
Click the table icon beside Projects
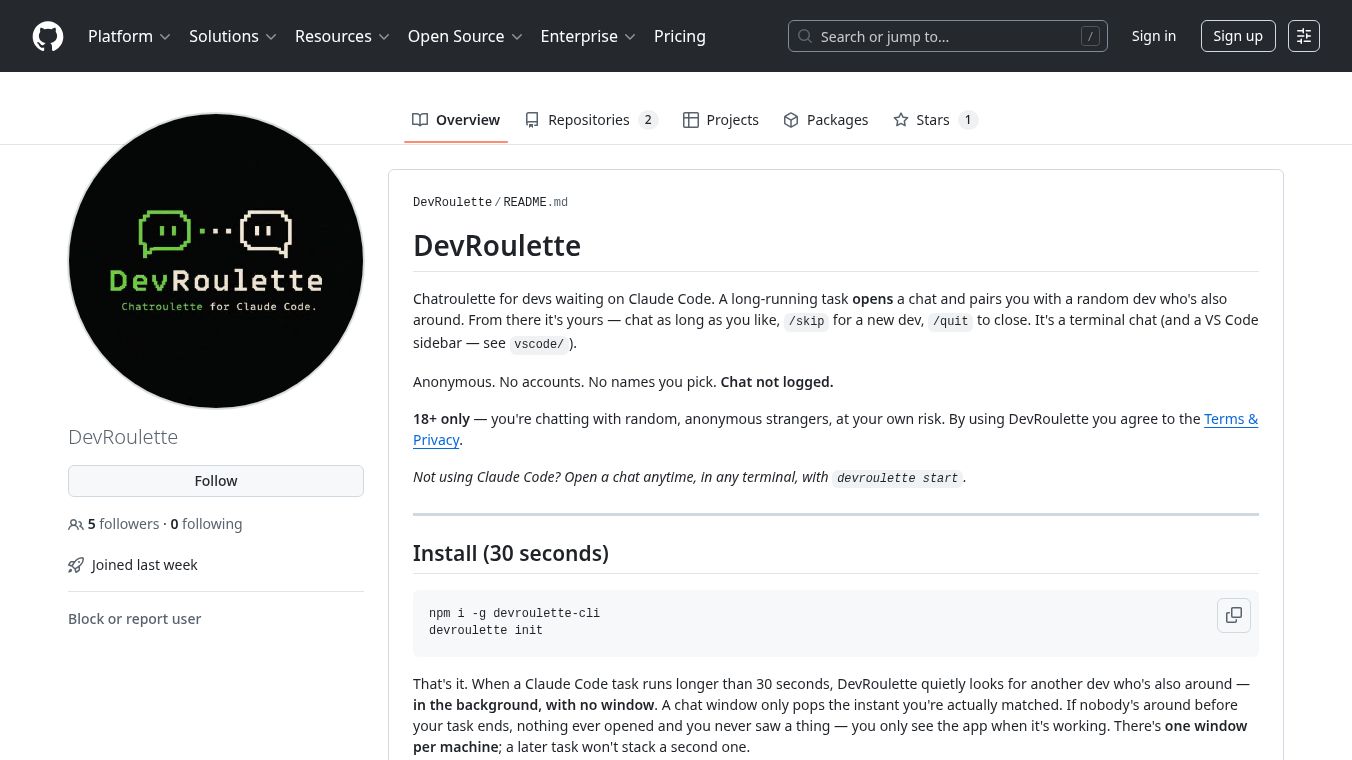pyautogui.click(x=690, y=120)
